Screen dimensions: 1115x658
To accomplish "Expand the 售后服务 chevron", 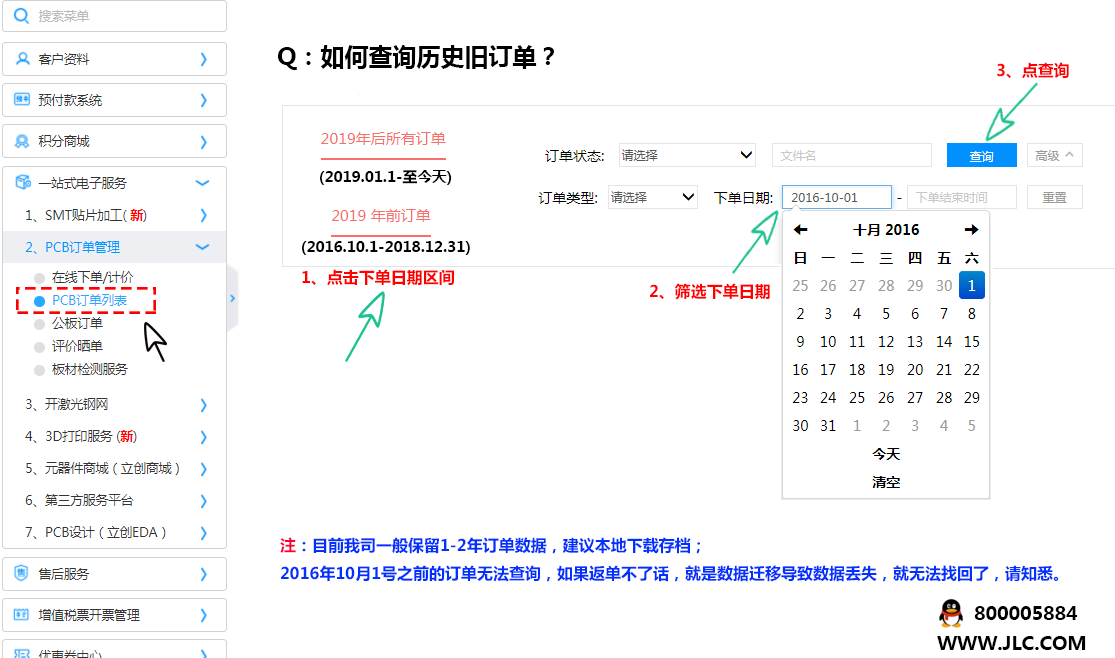I will (204, 574).
